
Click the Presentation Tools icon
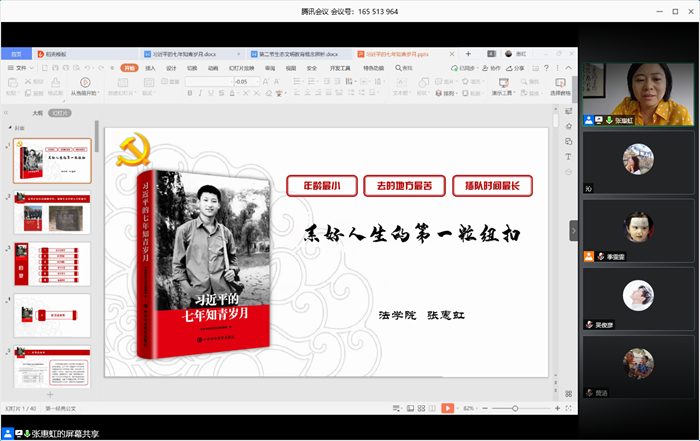pyautogui.click(x=504, y=82)
